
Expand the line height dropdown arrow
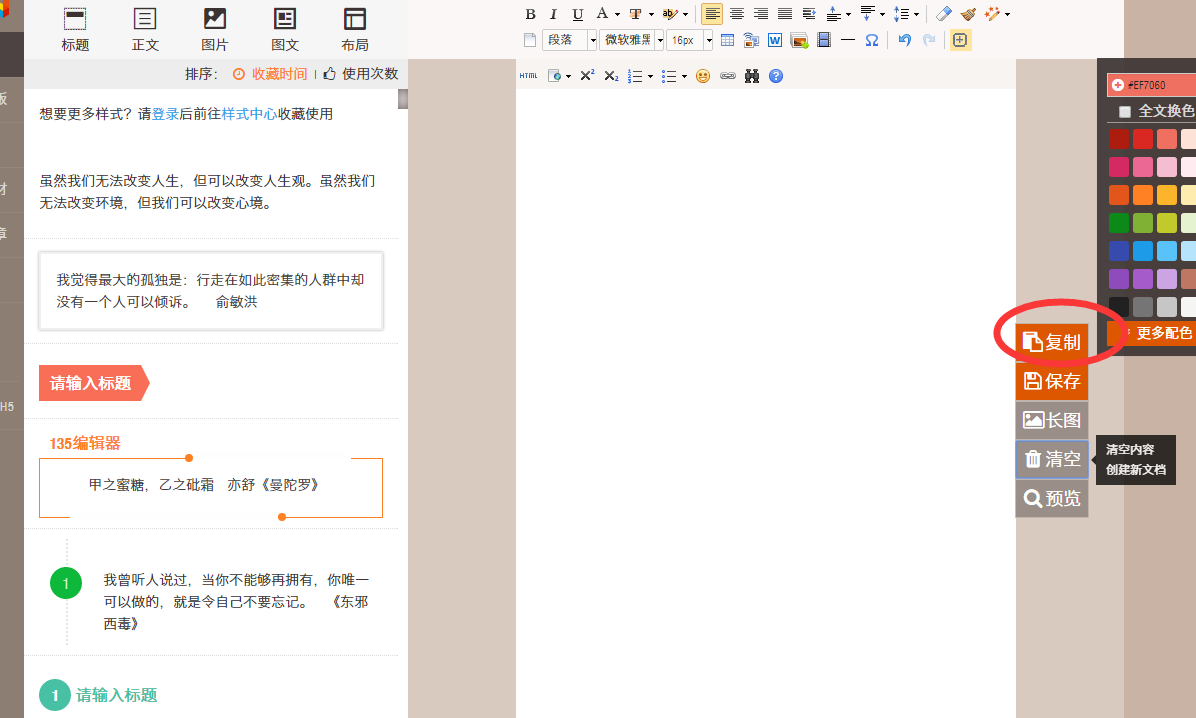(916, 14)
